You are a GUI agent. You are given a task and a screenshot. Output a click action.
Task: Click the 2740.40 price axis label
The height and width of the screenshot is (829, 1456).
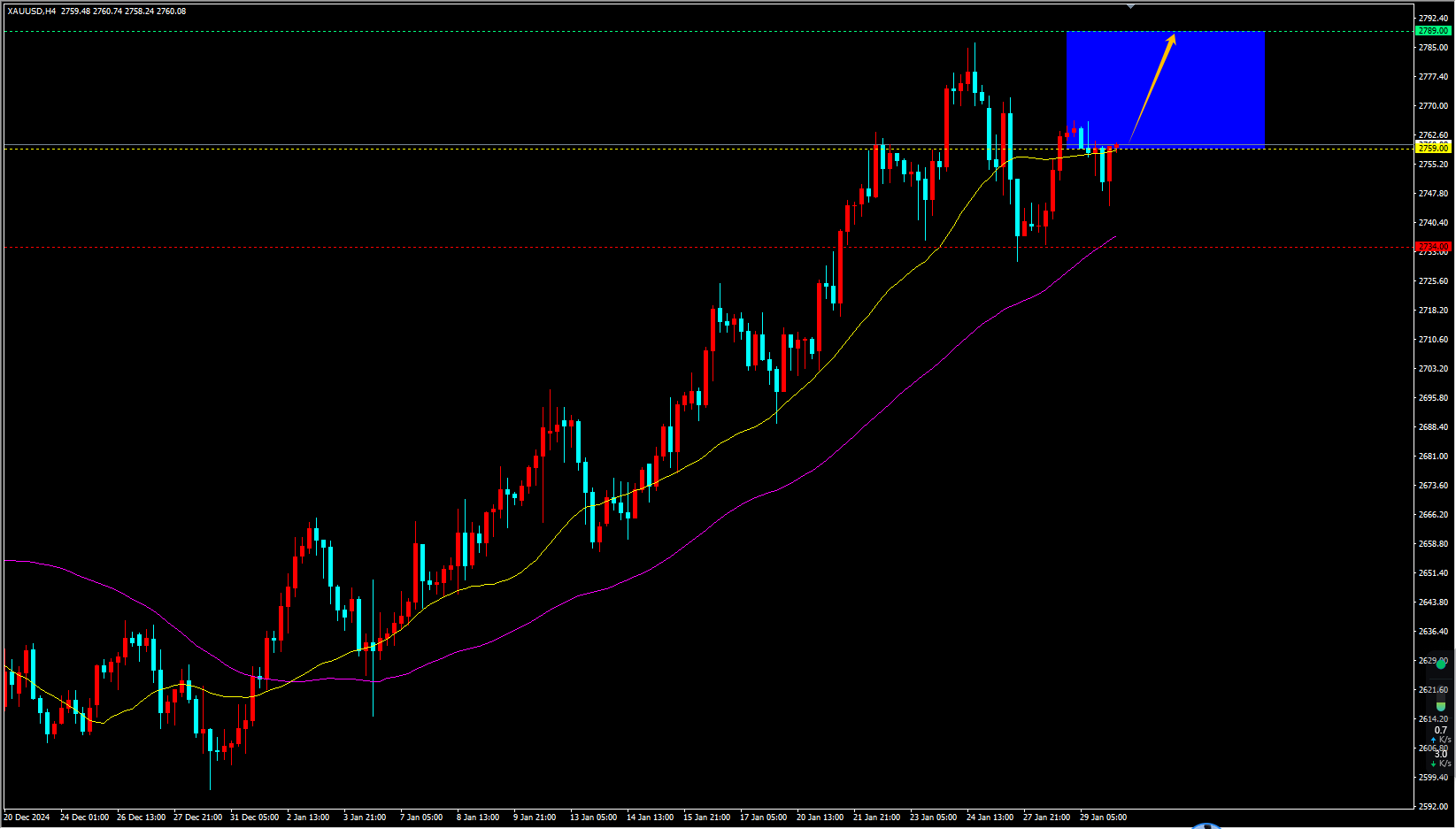[1433, 222]
